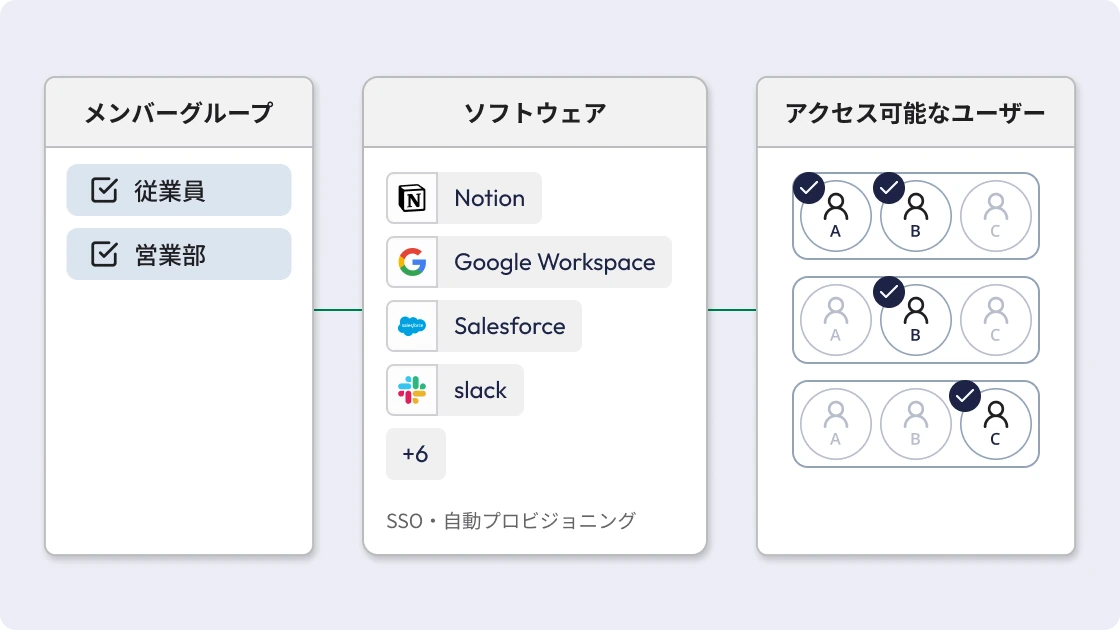Click the Salesforce cloud icon
The width and height of the screenshot is (1120, 630).
tap(412, 326)
